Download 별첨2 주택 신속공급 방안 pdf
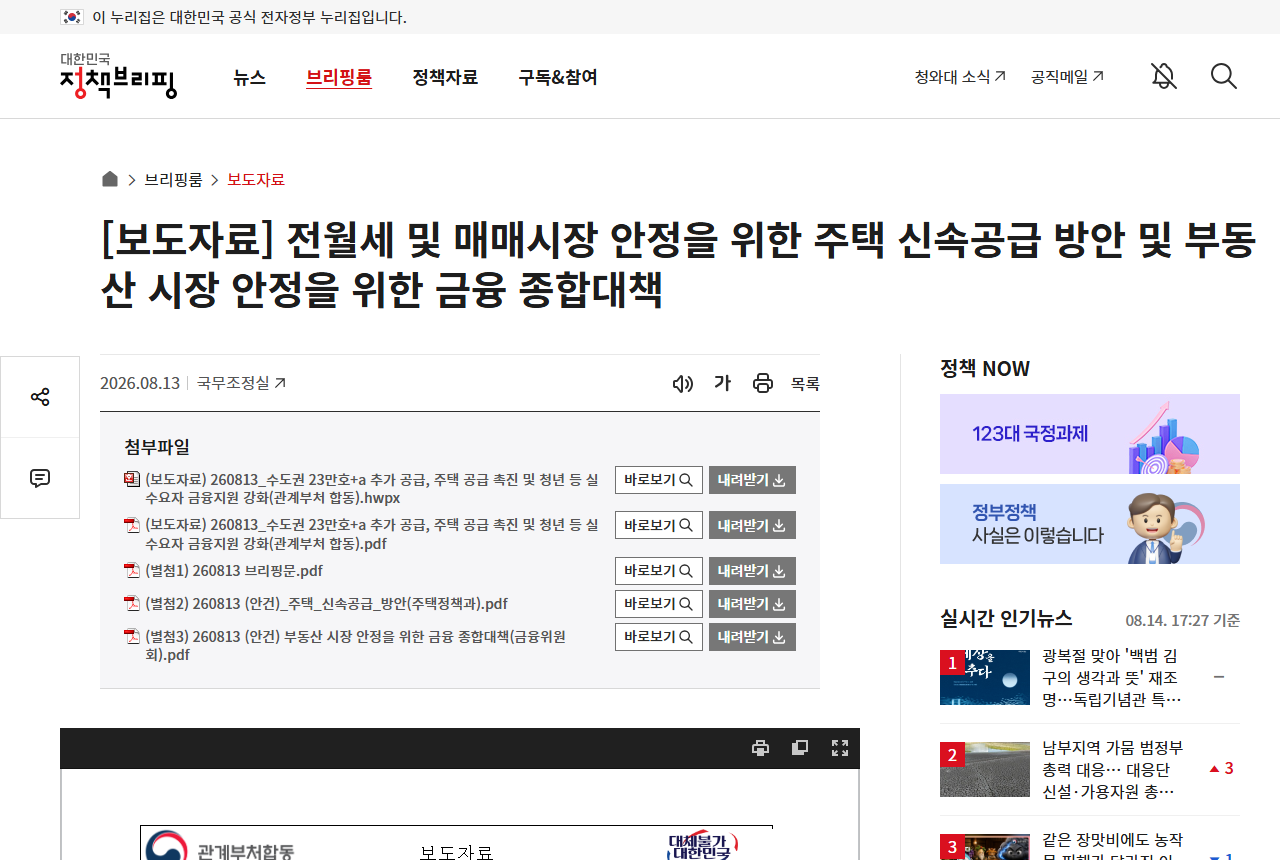 752,604
